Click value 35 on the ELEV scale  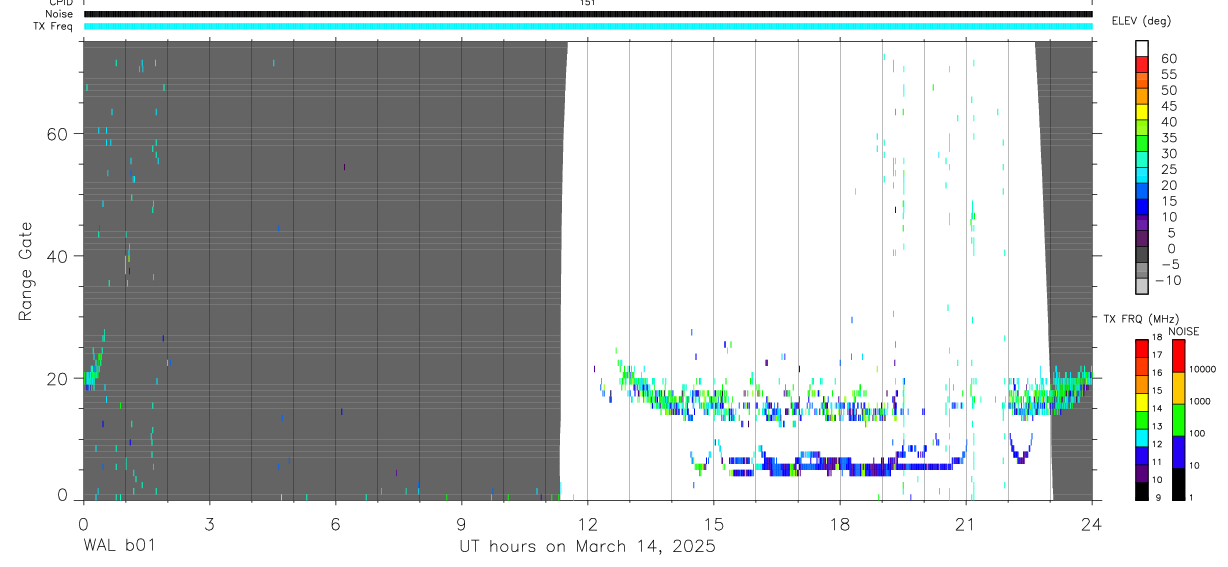point(1169,138)
